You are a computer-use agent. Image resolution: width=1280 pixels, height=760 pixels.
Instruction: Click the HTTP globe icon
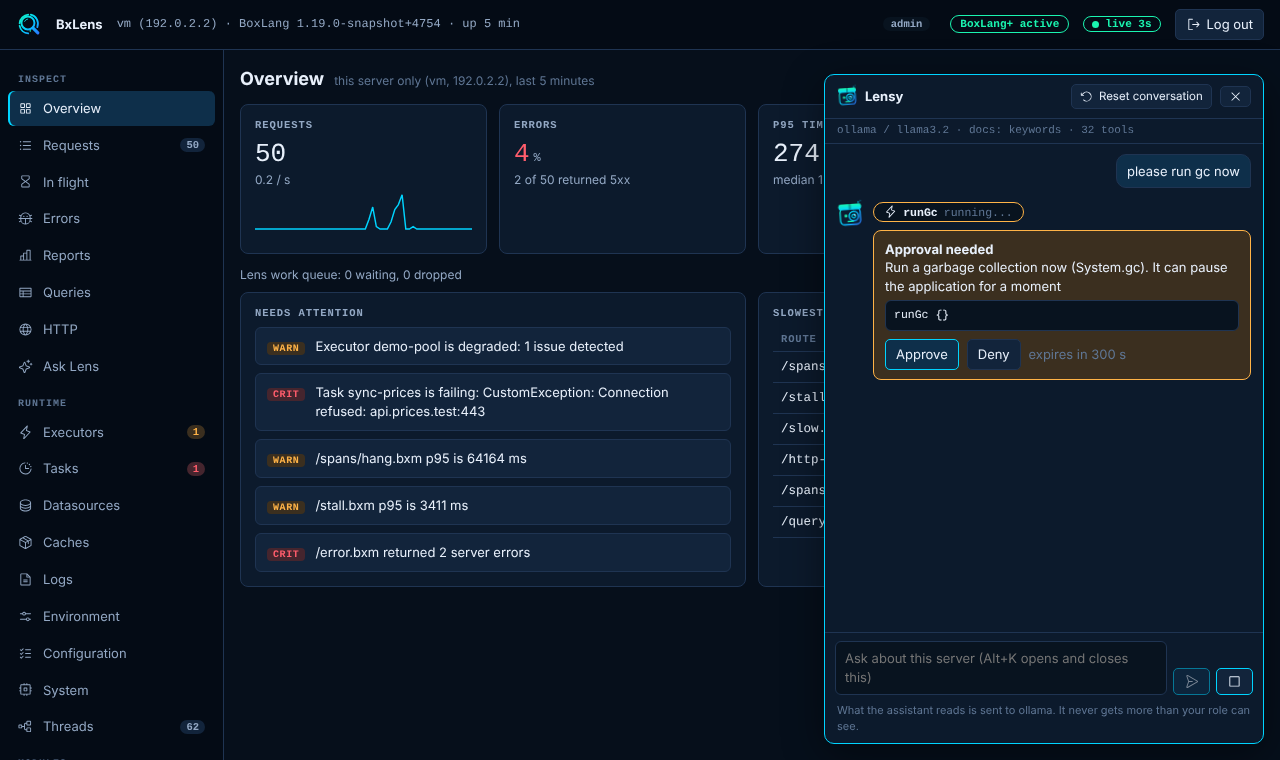pos(26,329)
